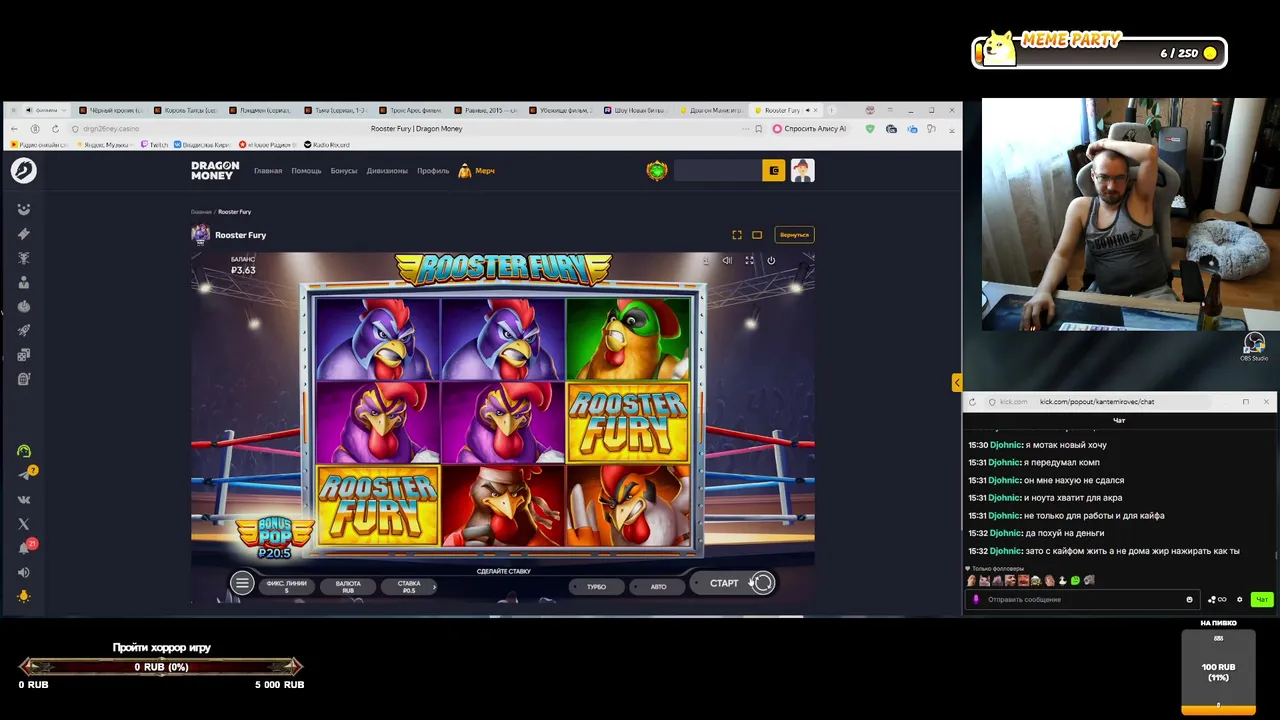This screenshot has height=720, width=1280.
Task: Open the Дивизионы menu item
Action: point(387,171)
